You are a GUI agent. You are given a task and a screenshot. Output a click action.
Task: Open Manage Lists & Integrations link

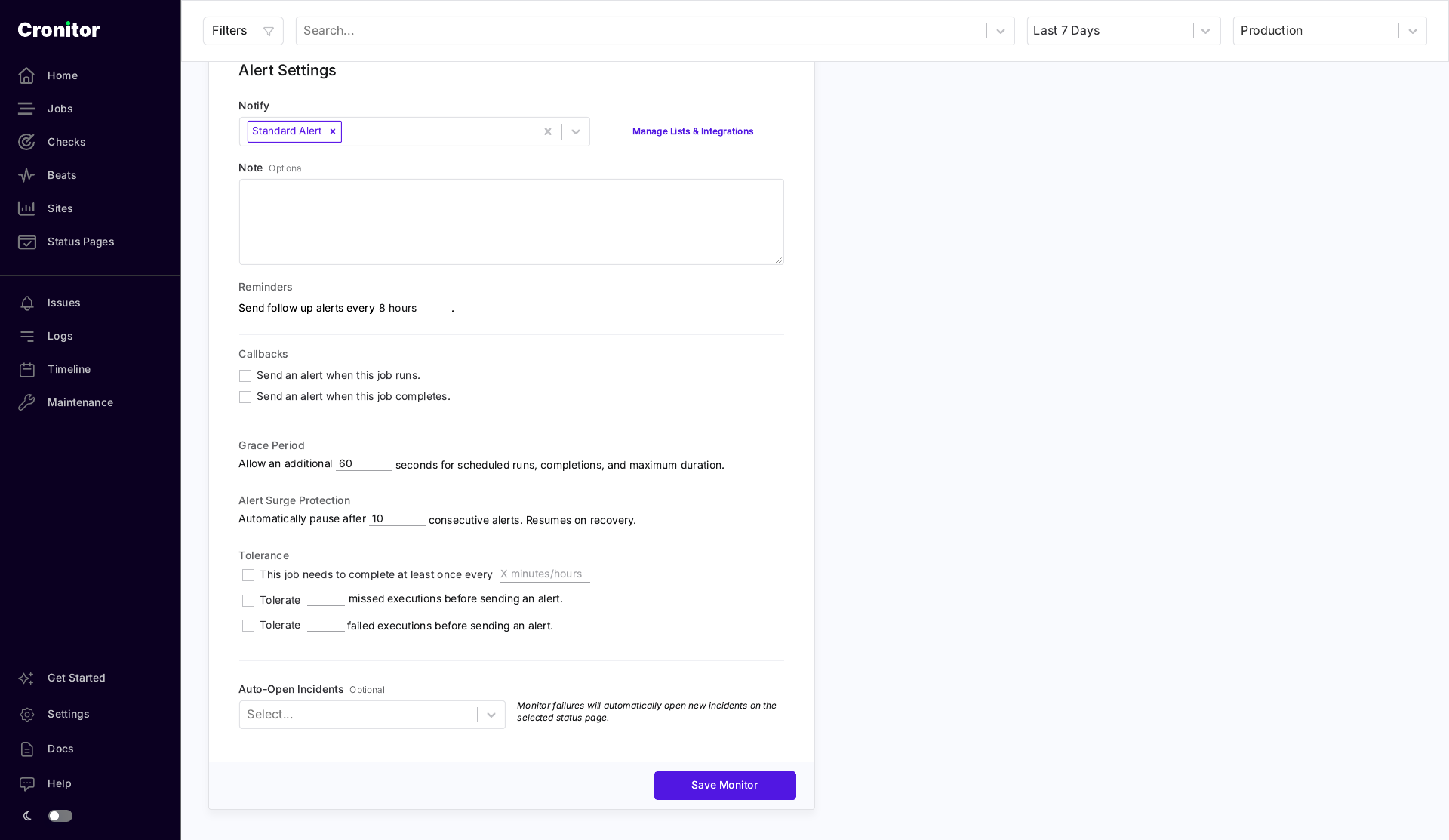point(693,131)
